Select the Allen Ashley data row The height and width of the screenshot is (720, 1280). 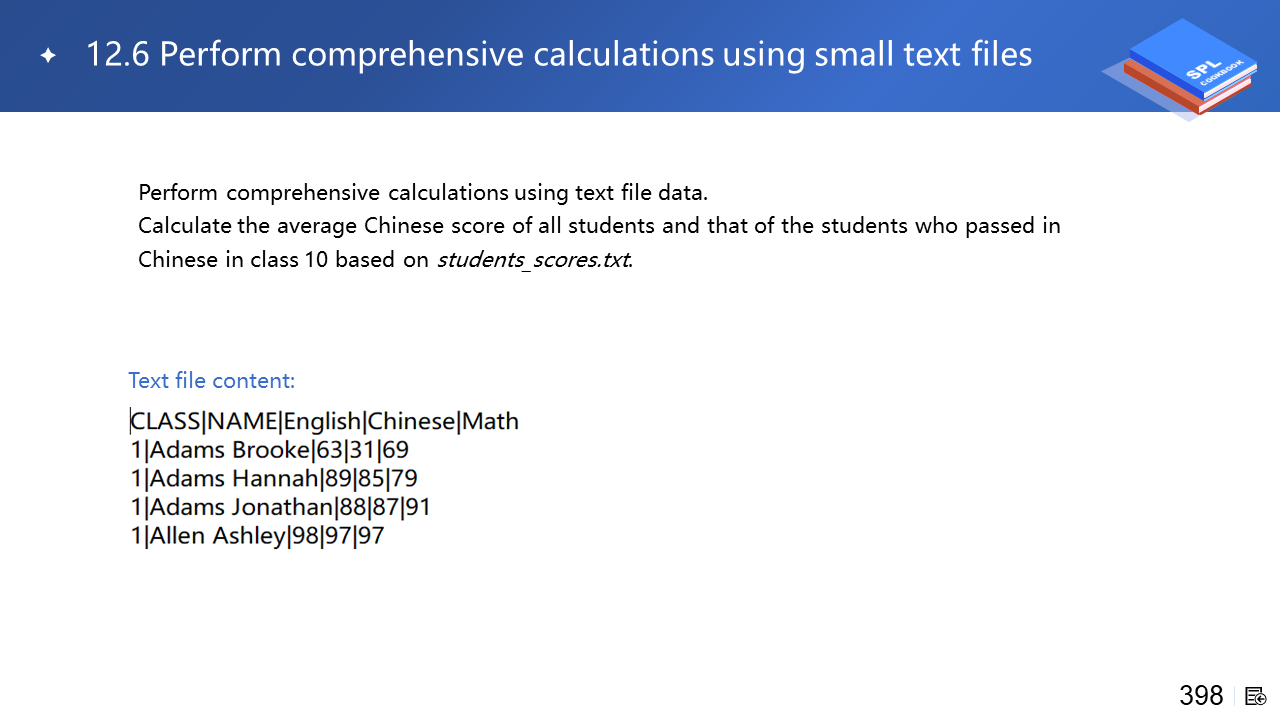258,536
